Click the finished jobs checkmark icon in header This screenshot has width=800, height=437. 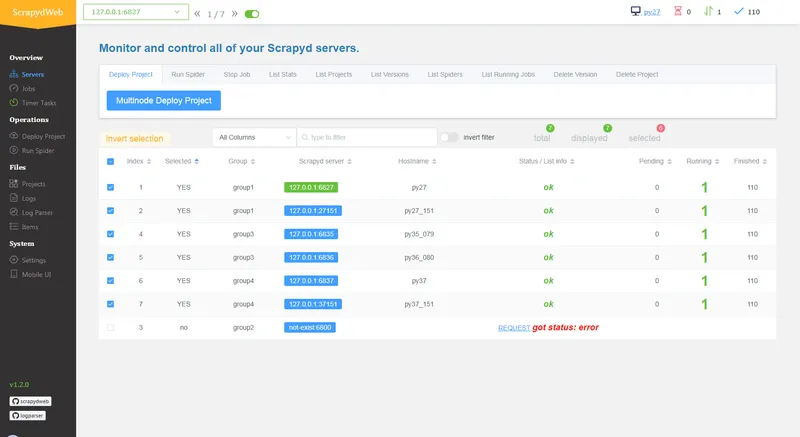coord(738,11)
